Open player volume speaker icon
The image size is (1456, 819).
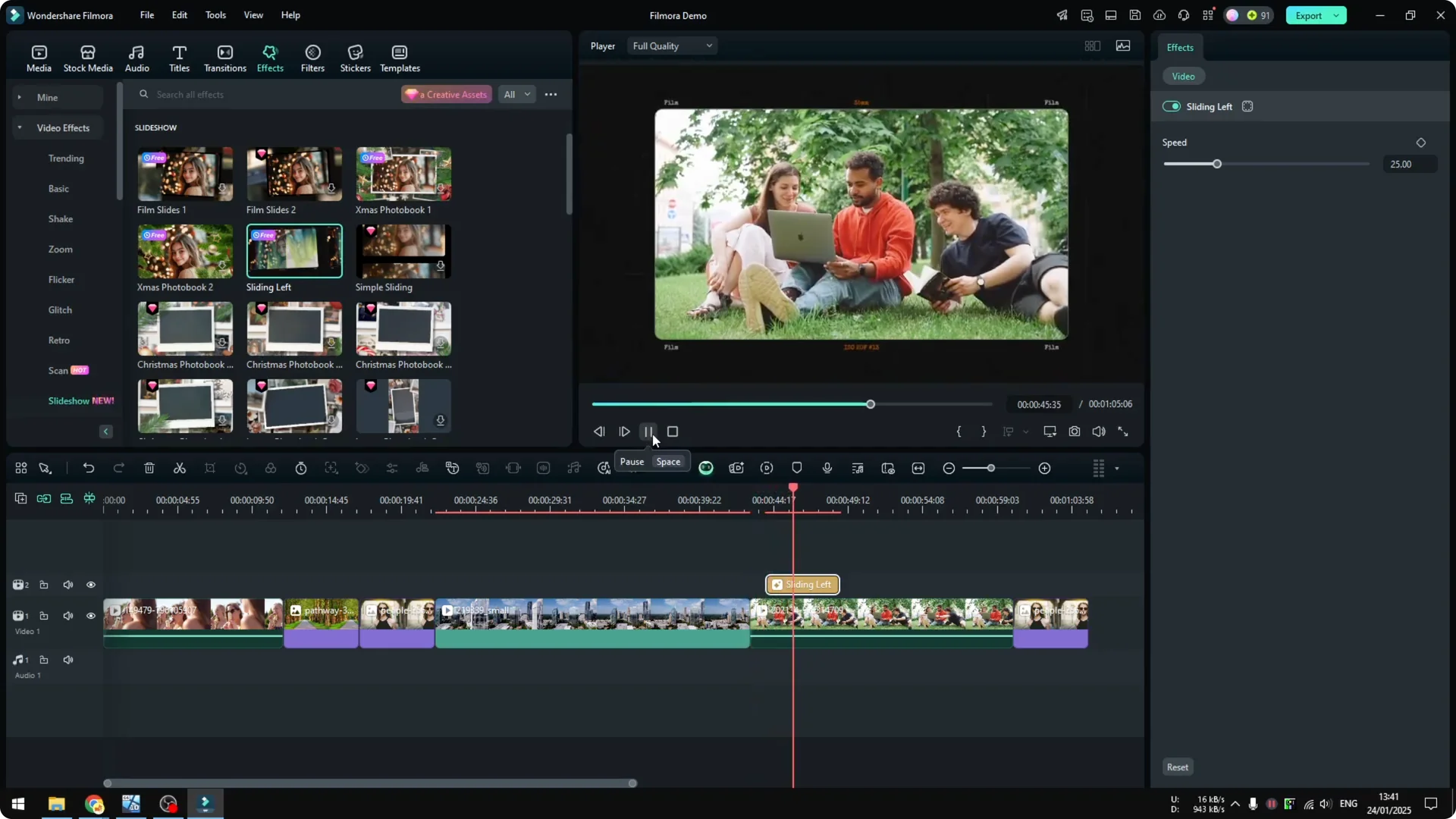click(1099, 431)
